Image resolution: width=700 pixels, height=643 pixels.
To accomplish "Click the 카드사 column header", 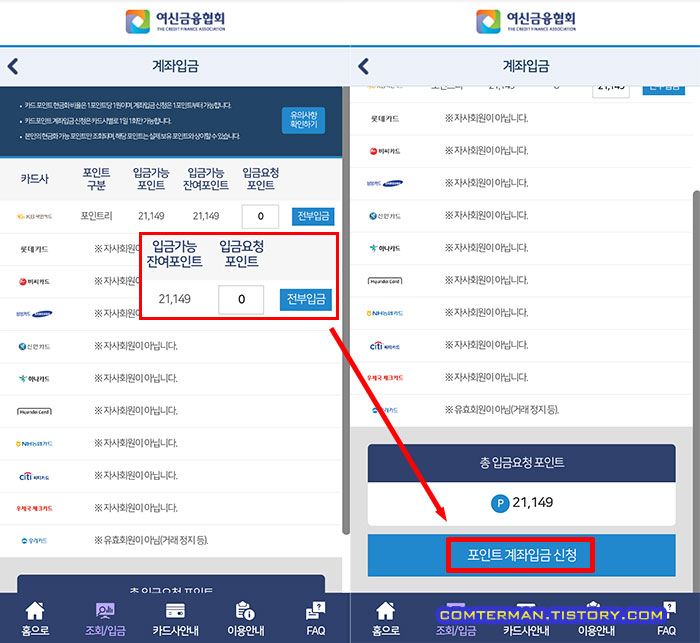I will coord(34,179).
